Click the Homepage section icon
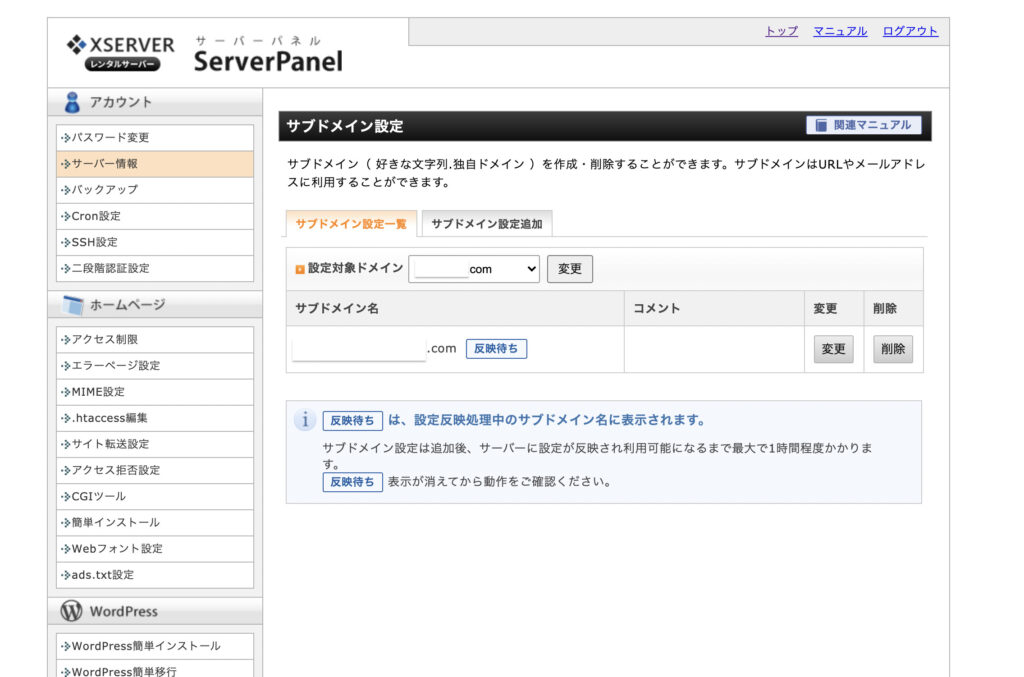Screen dimensions: 1024x677 [73, 305]
